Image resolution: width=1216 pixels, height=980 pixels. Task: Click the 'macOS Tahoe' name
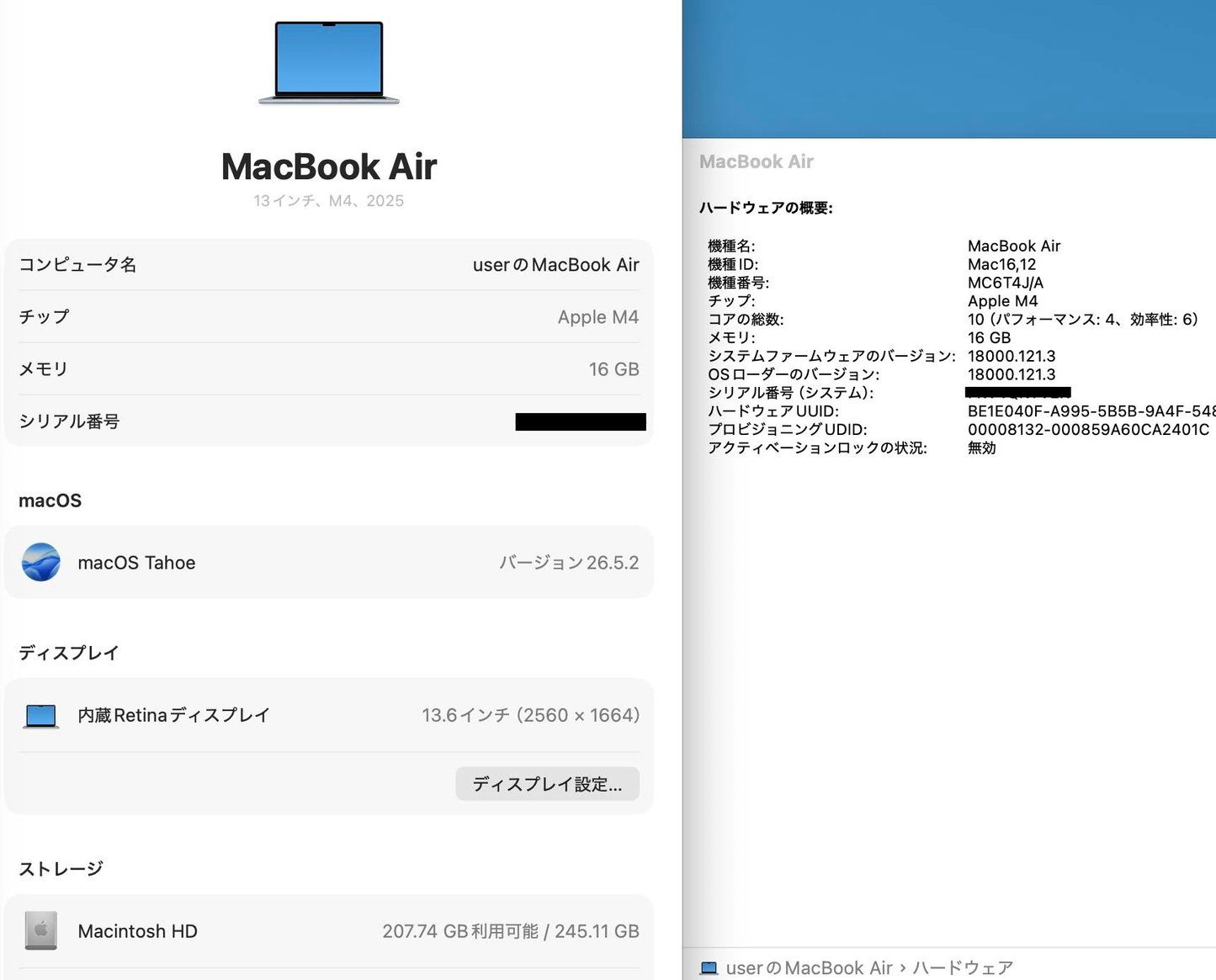(136, 563)
